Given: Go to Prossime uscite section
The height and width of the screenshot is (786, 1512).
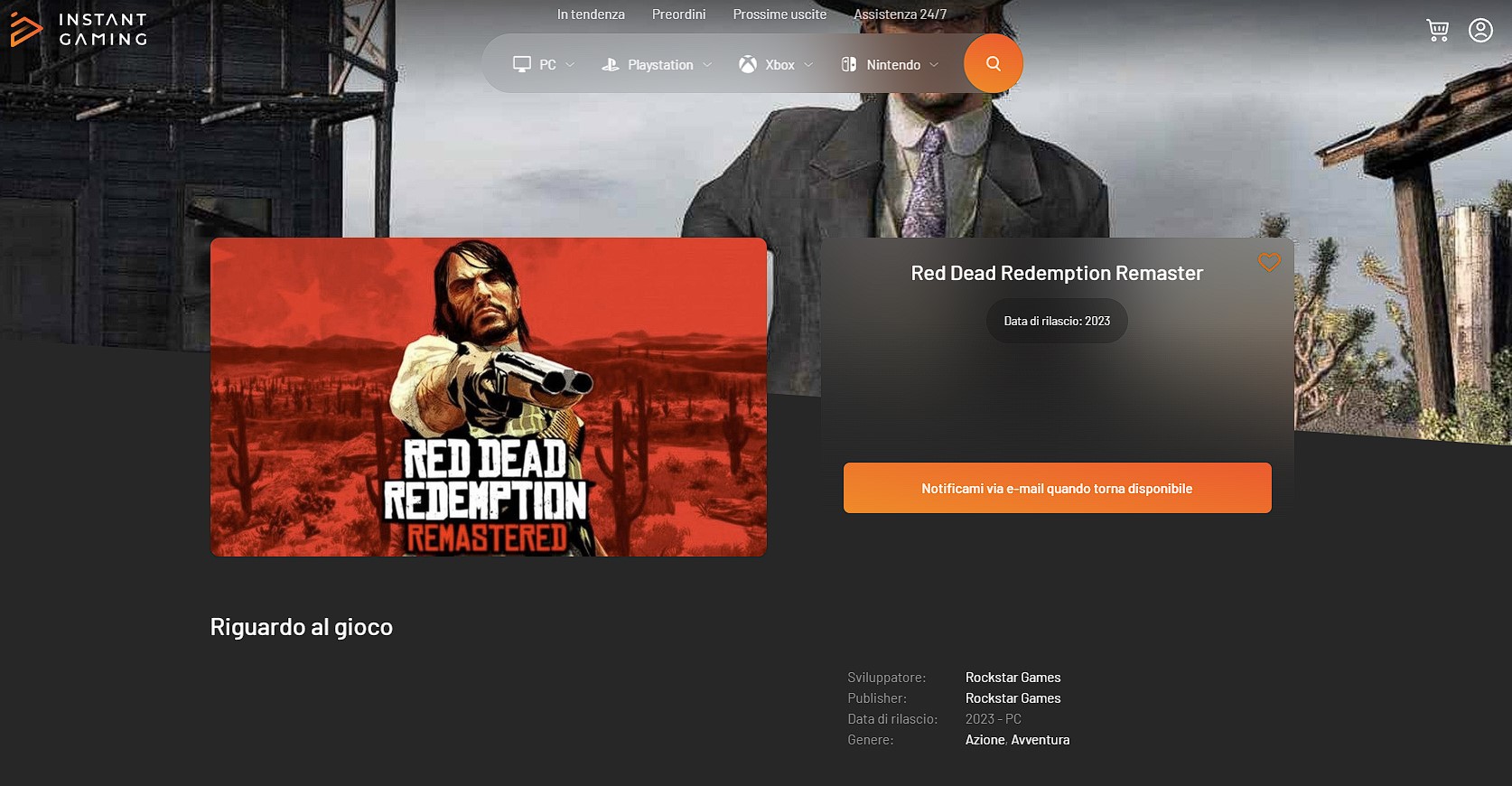Looking at the screenshot, I should (x=779, y=14).
